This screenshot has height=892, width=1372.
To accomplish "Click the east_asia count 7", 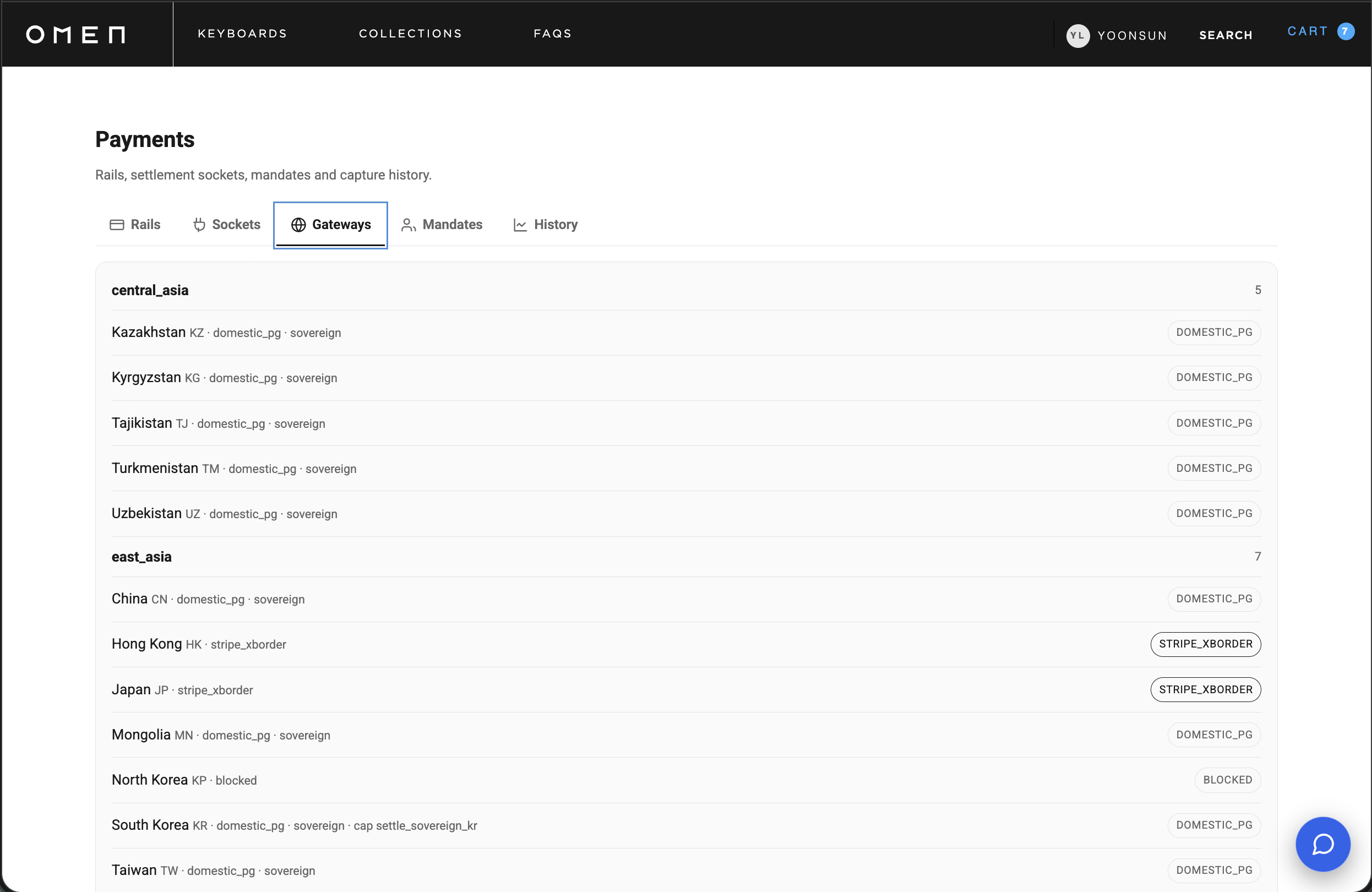I will pyautogui.click(x=1257, y=557).
